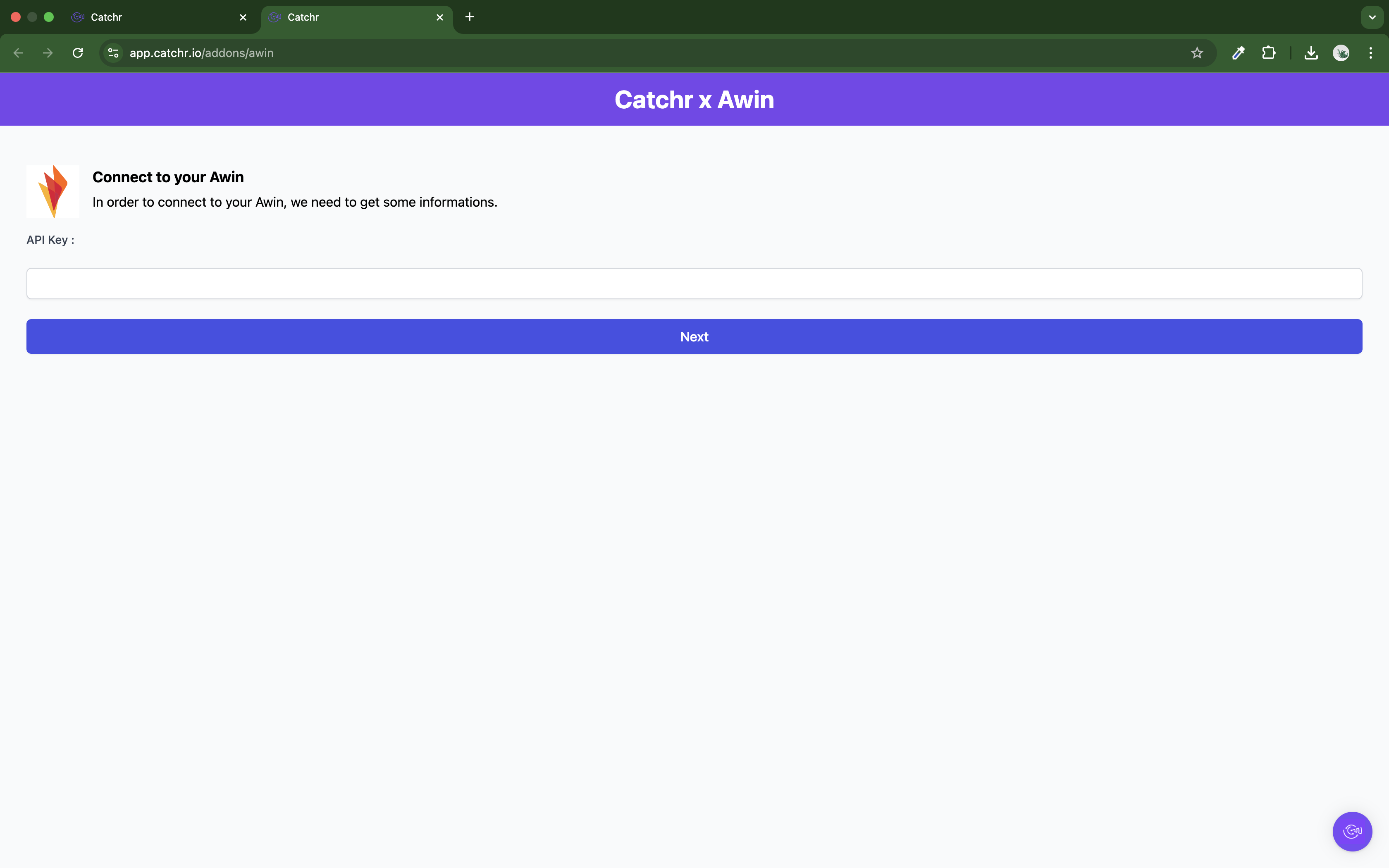Go back to the previous page
Viewport: 1389px width, 868px height.
pos(18,53)
